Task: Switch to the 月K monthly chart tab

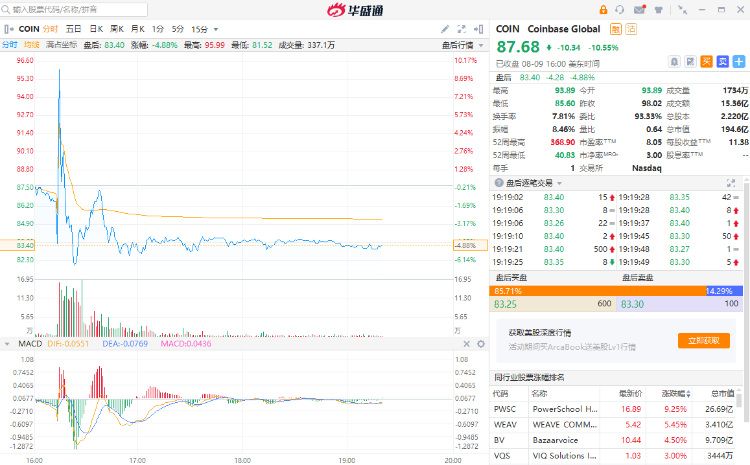Action: [x=138, y=29]
